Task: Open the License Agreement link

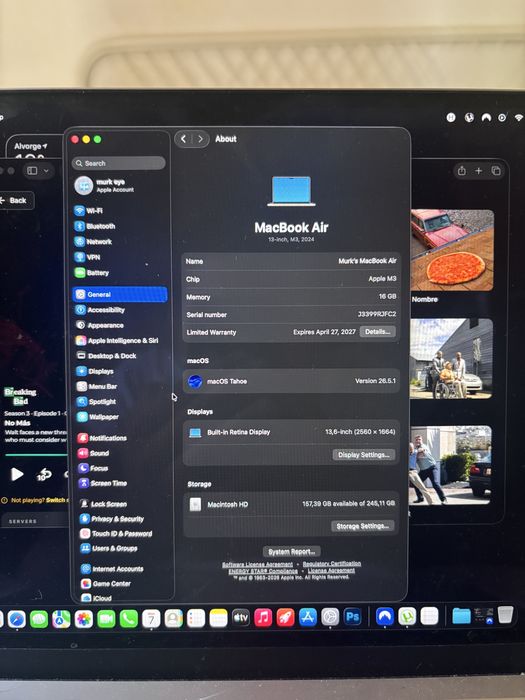Action: pyautogui.click(x=331, y=571)
